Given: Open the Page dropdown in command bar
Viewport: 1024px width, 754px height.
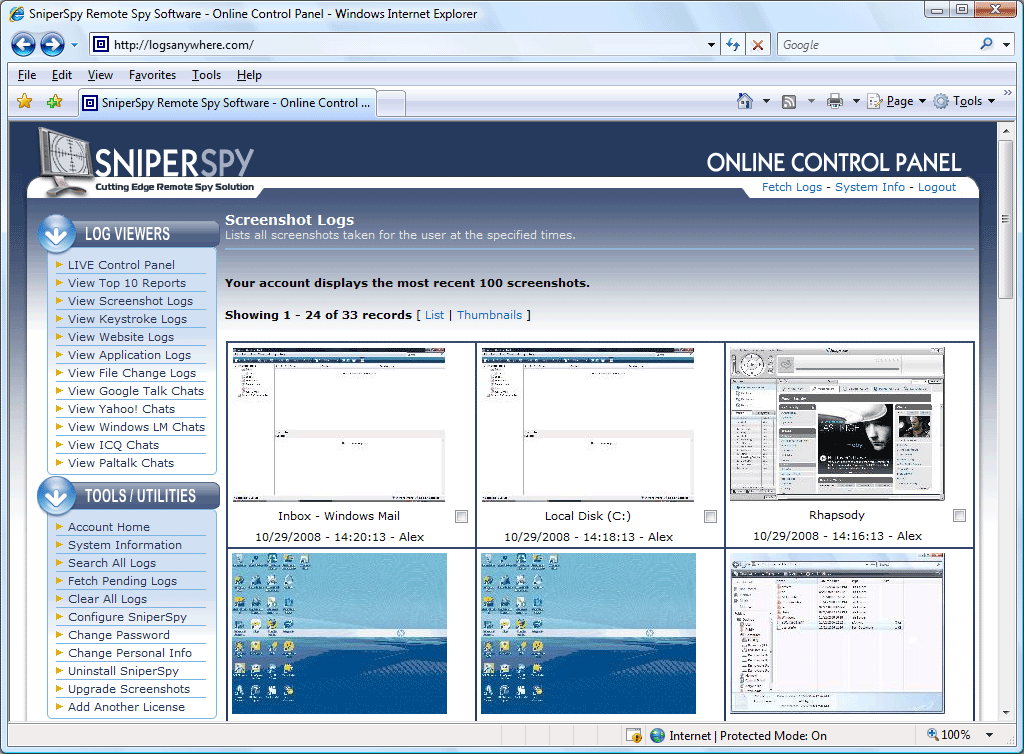Looking at the screenshot, I should (897, 101).
